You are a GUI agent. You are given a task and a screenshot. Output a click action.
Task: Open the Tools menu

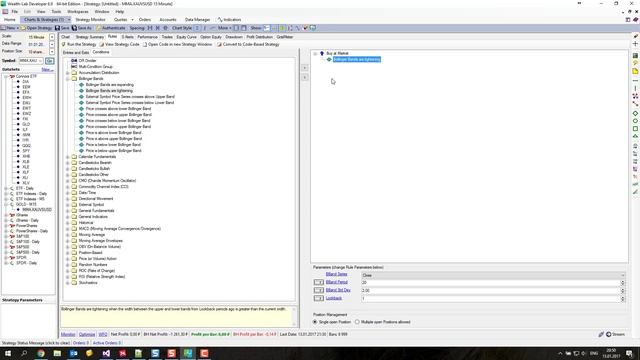coord(56,12)
